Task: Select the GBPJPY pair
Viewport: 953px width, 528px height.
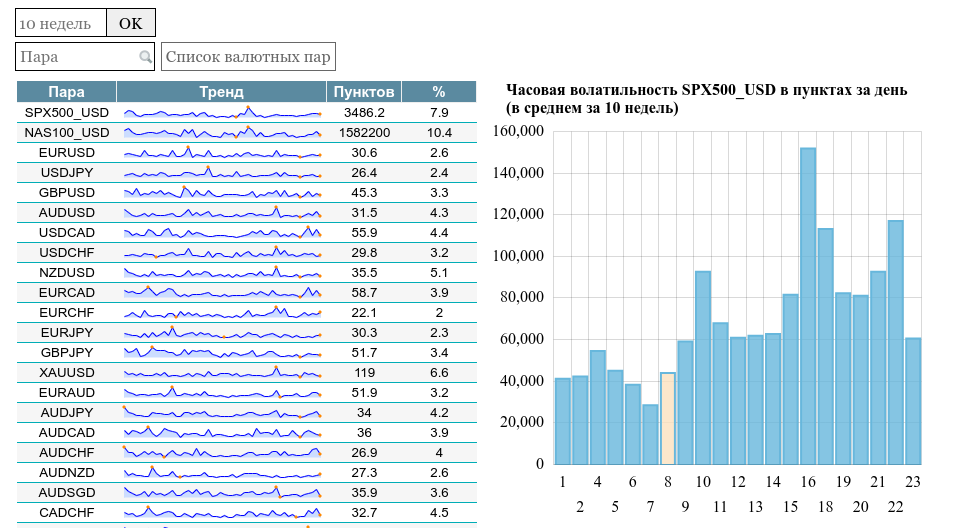Action: click(x=67, y=353)
